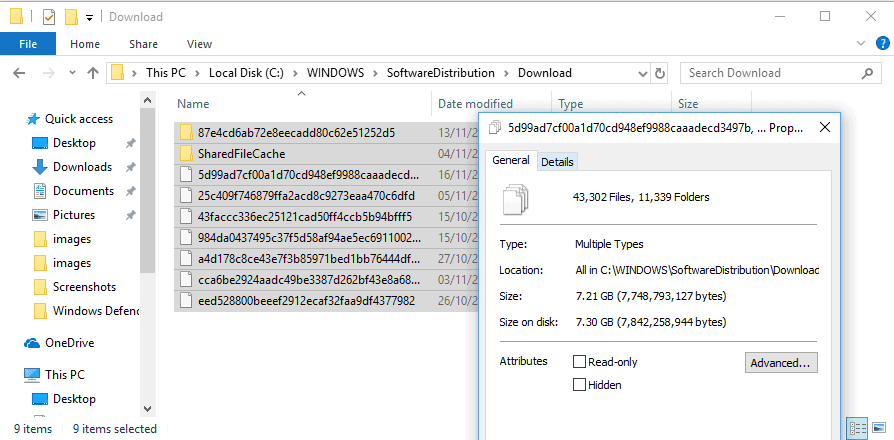The height and width of the screenshot is (440, 894).
Task: Go back with the Back arrow
Action: pyautogui.click(x=19, y=73)
